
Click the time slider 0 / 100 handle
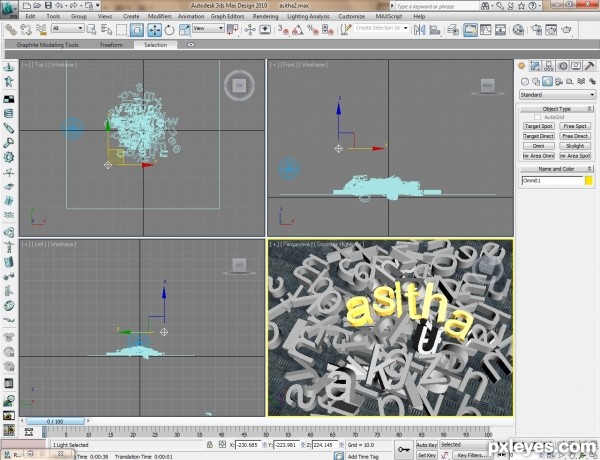[55, 421]
